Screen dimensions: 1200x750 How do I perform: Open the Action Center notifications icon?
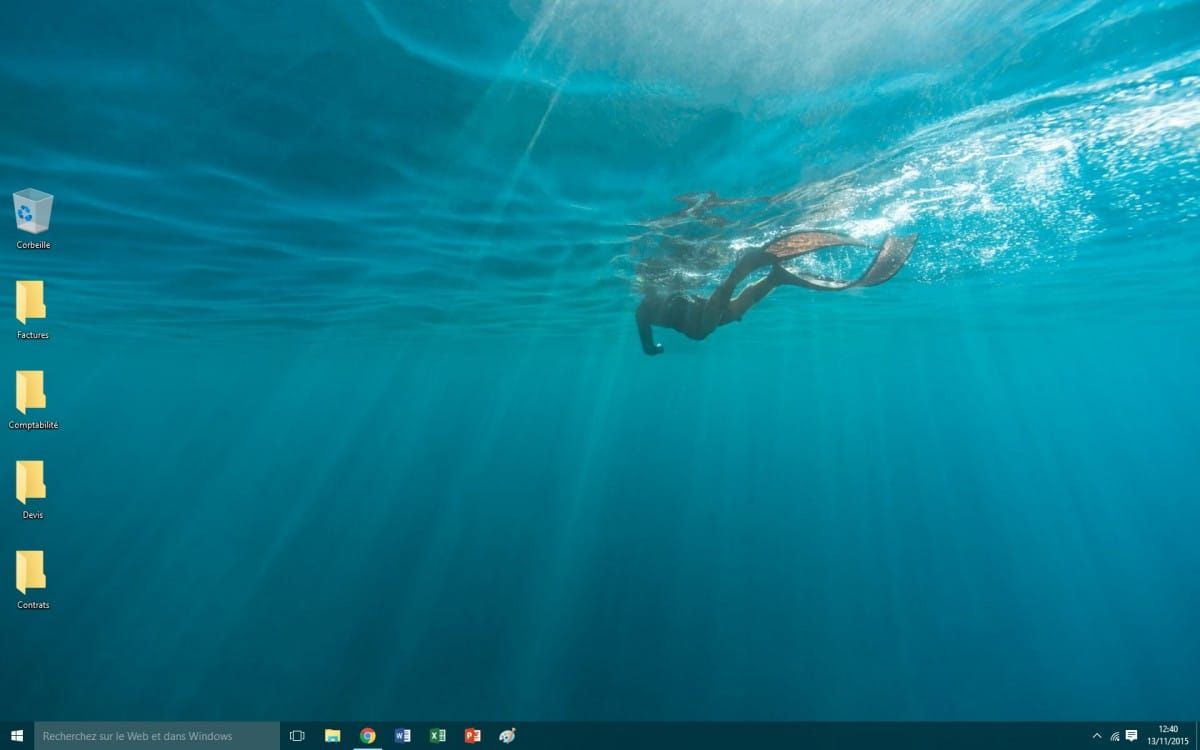(x=1132, y=736)
